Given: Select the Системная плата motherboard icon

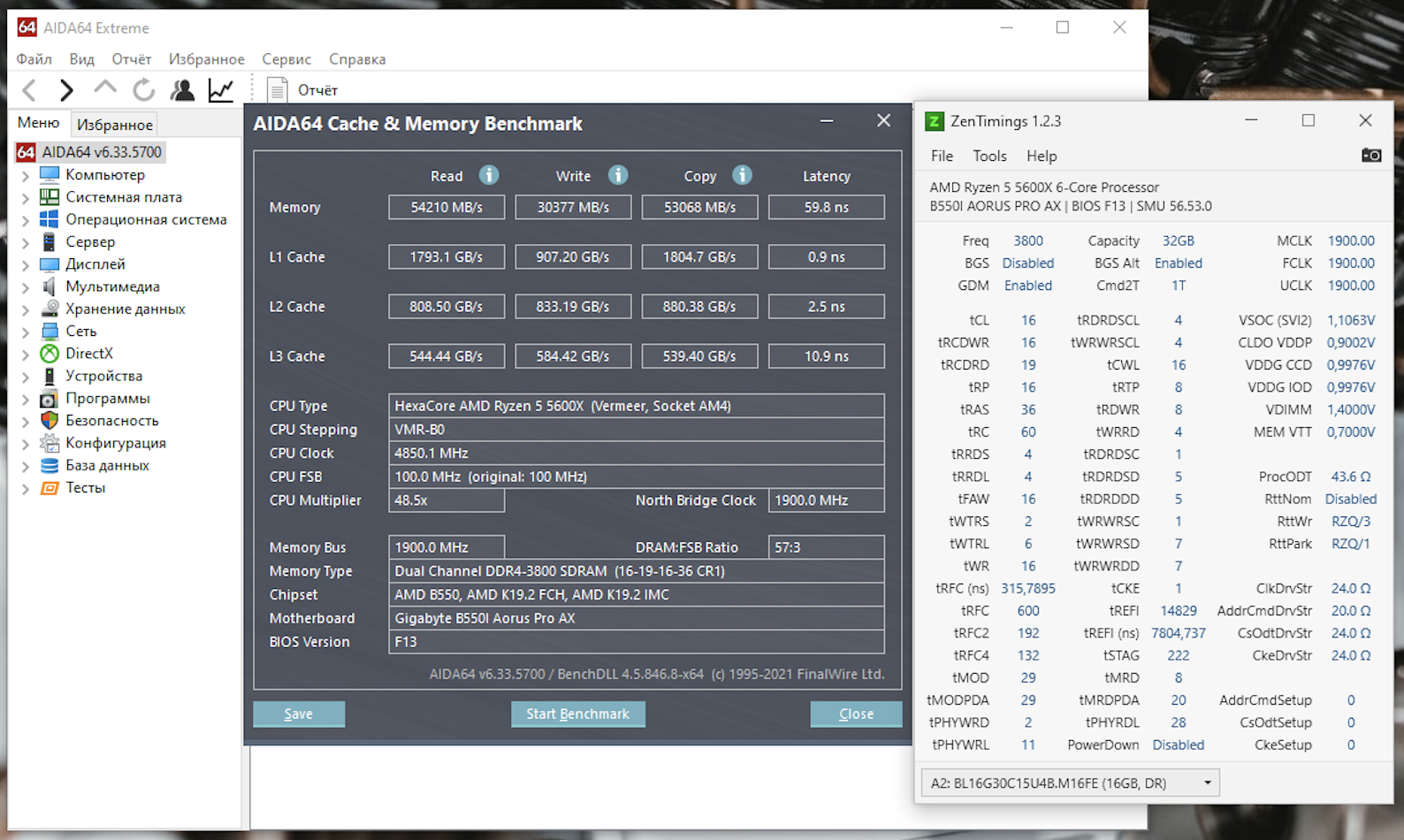Looking at the screenshot, I should (50, 196).
